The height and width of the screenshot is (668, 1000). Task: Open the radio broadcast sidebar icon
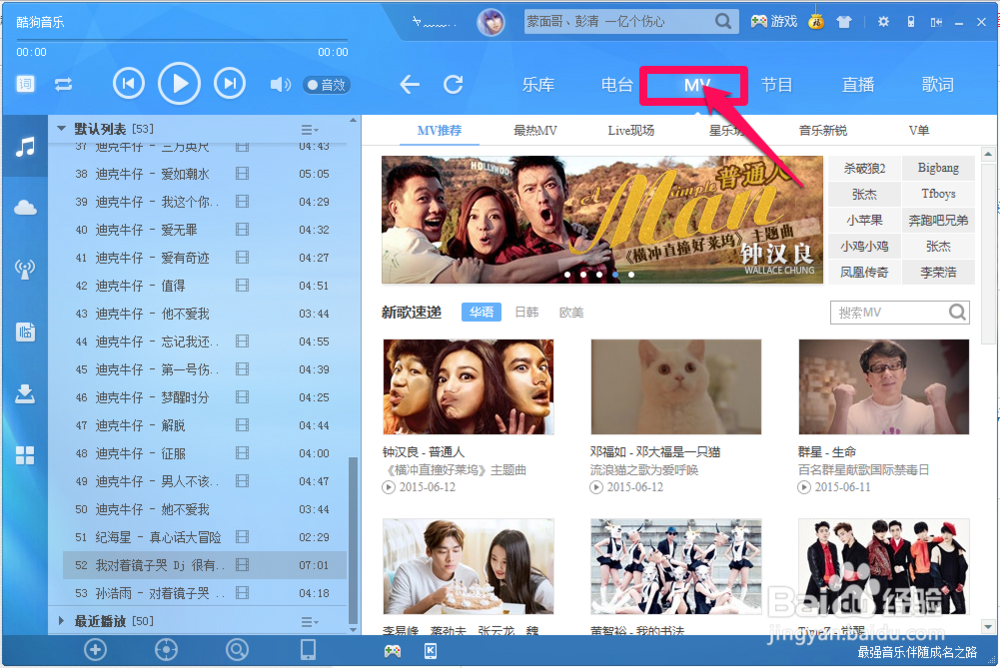point(25,269)
